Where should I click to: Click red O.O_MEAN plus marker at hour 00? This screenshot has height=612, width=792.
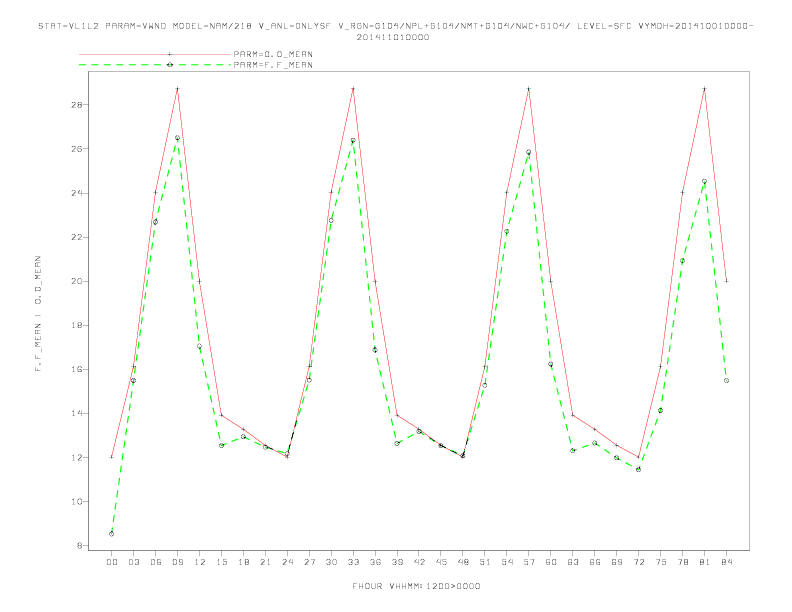tap(112, 457)
